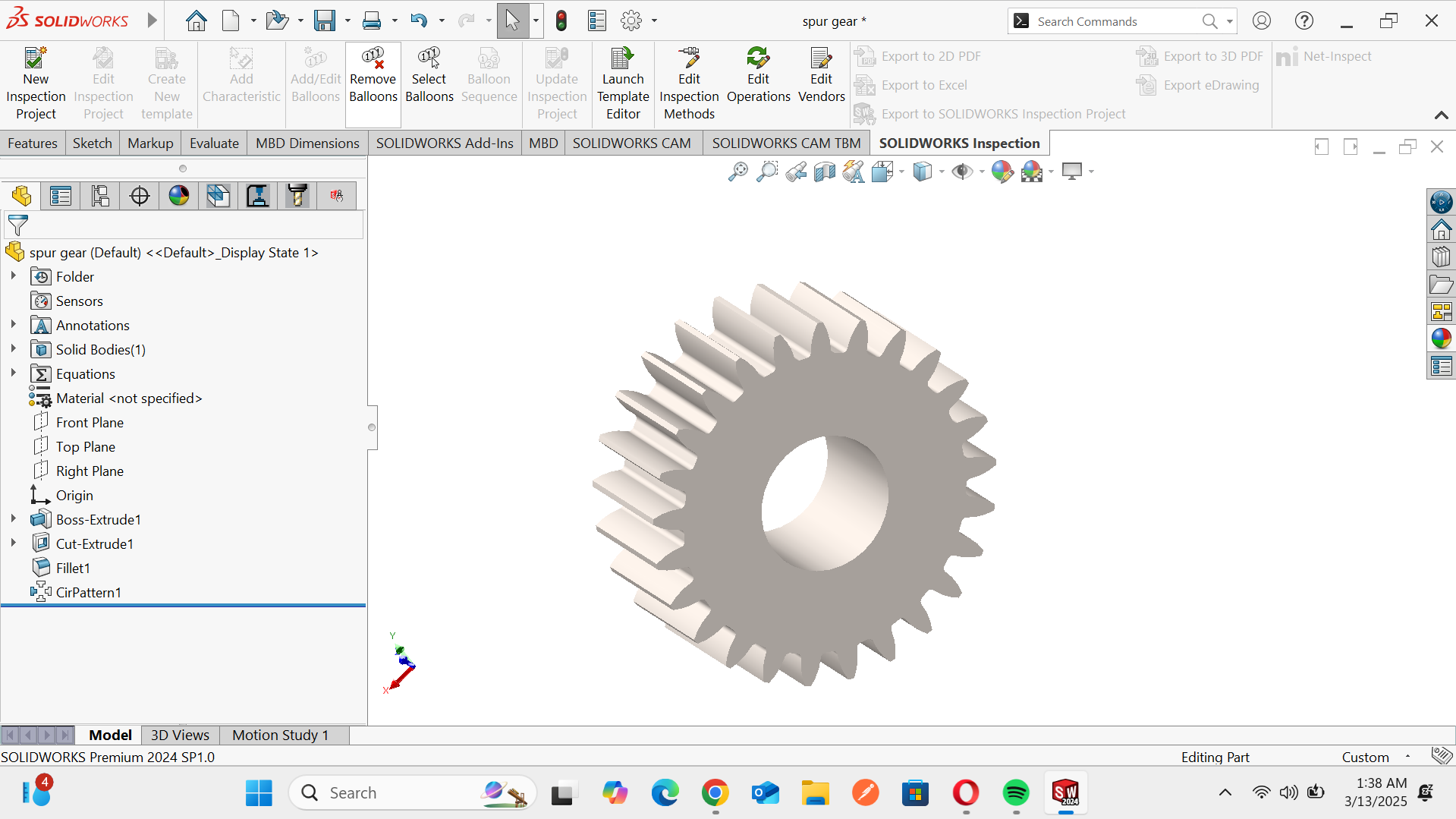Select Origin in feature tree
1456x819 pixels.
click(x=74, y=495)
